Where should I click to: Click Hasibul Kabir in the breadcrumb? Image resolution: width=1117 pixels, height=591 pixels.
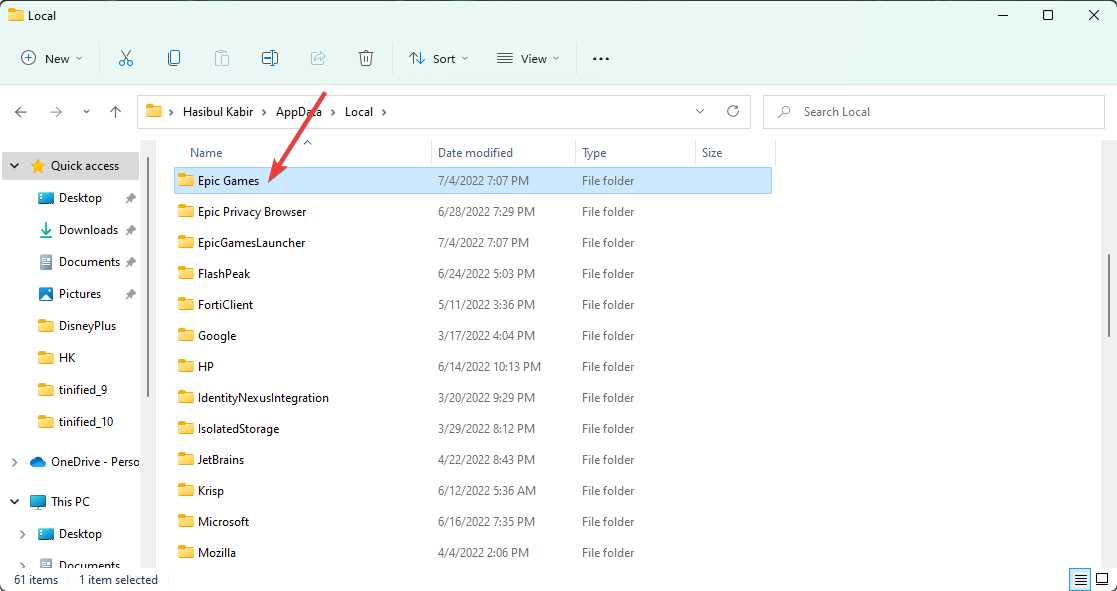tap(216, 112)
